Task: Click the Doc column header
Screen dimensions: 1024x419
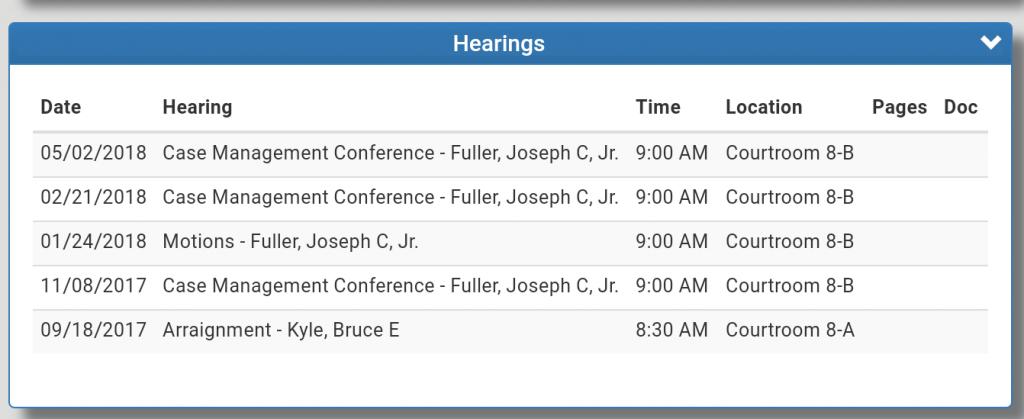Action: click(x=960, y=107)
